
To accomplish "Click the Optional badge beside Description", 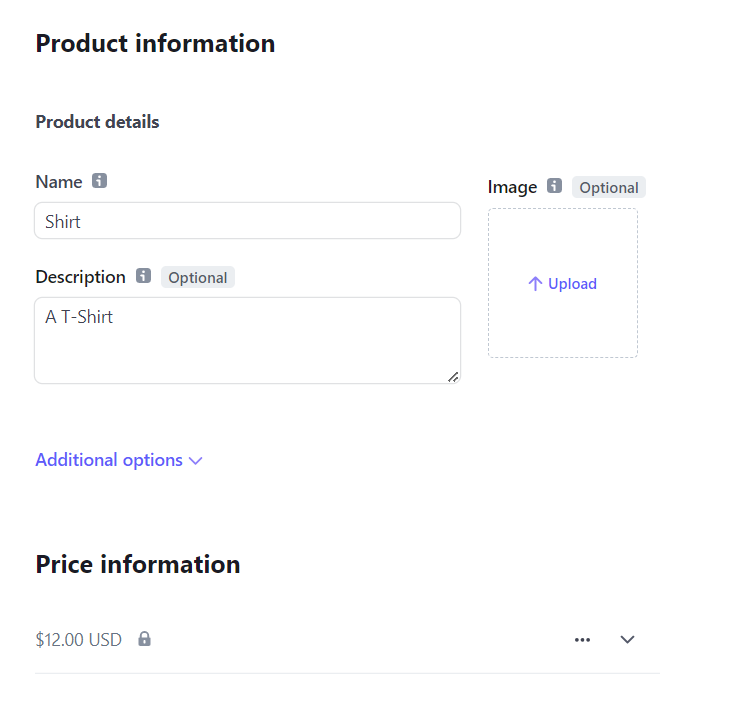I will (x=198, y=277).
